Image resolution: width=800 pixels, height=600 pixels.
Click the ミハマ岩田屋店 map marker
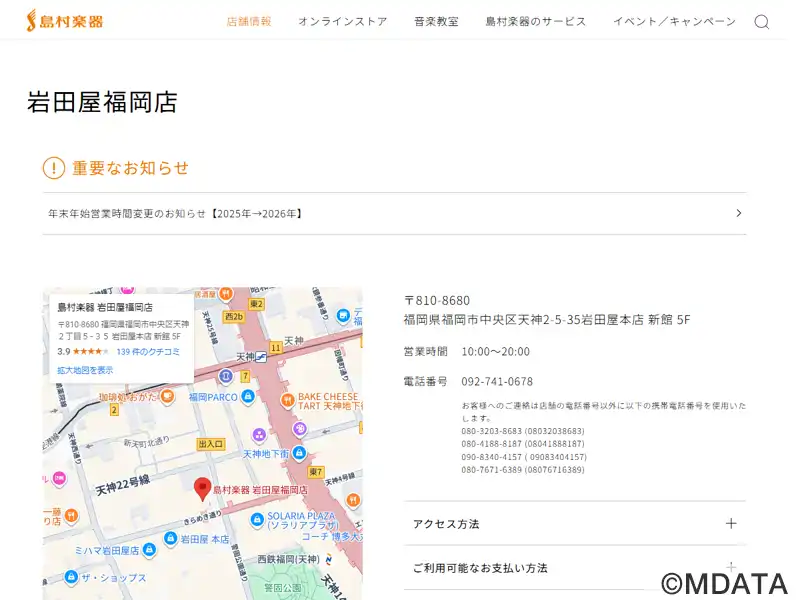coord(149,550)
